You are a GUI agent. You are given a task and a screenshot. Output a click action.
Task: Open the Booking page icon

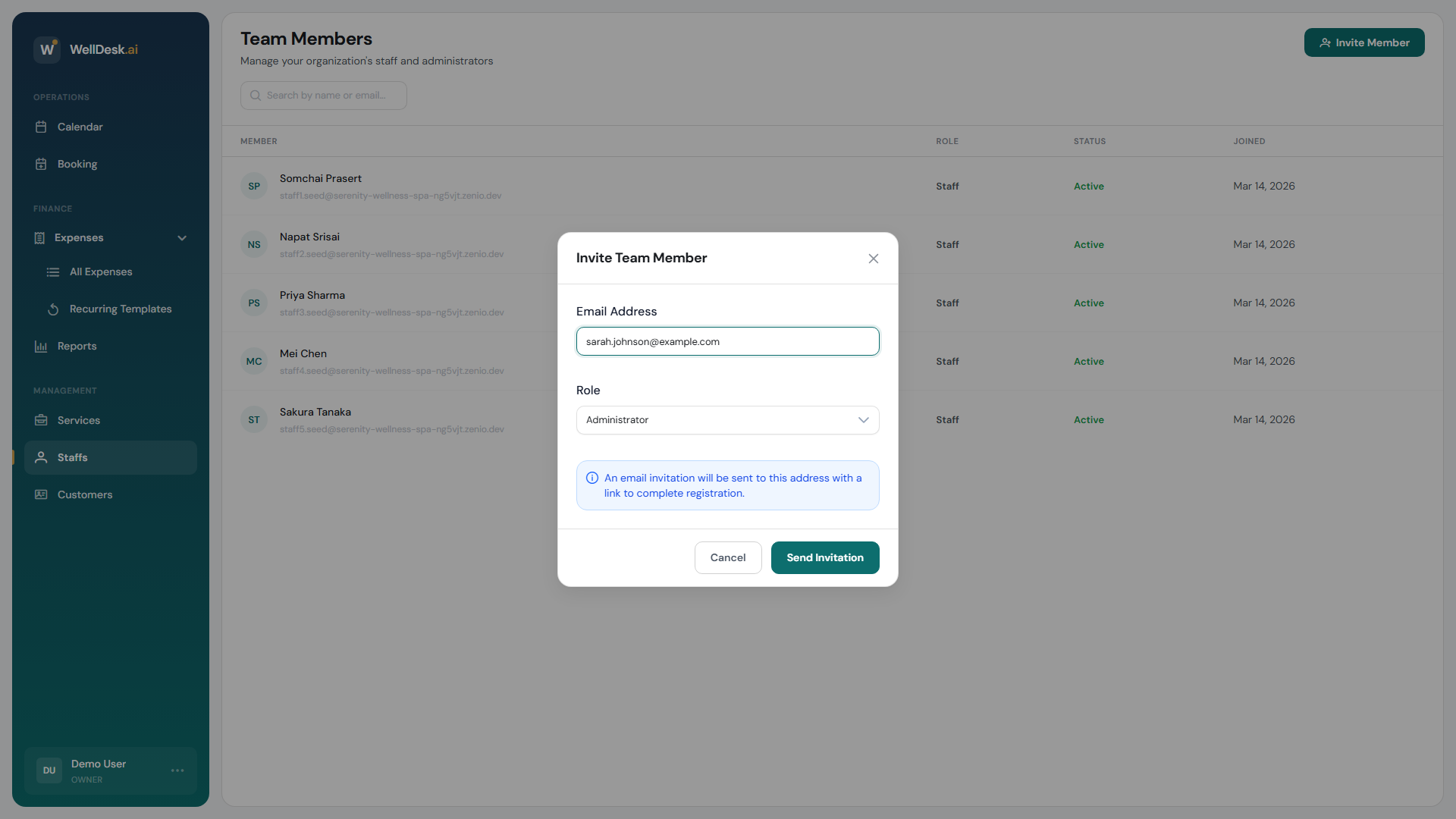pos(41,164)
